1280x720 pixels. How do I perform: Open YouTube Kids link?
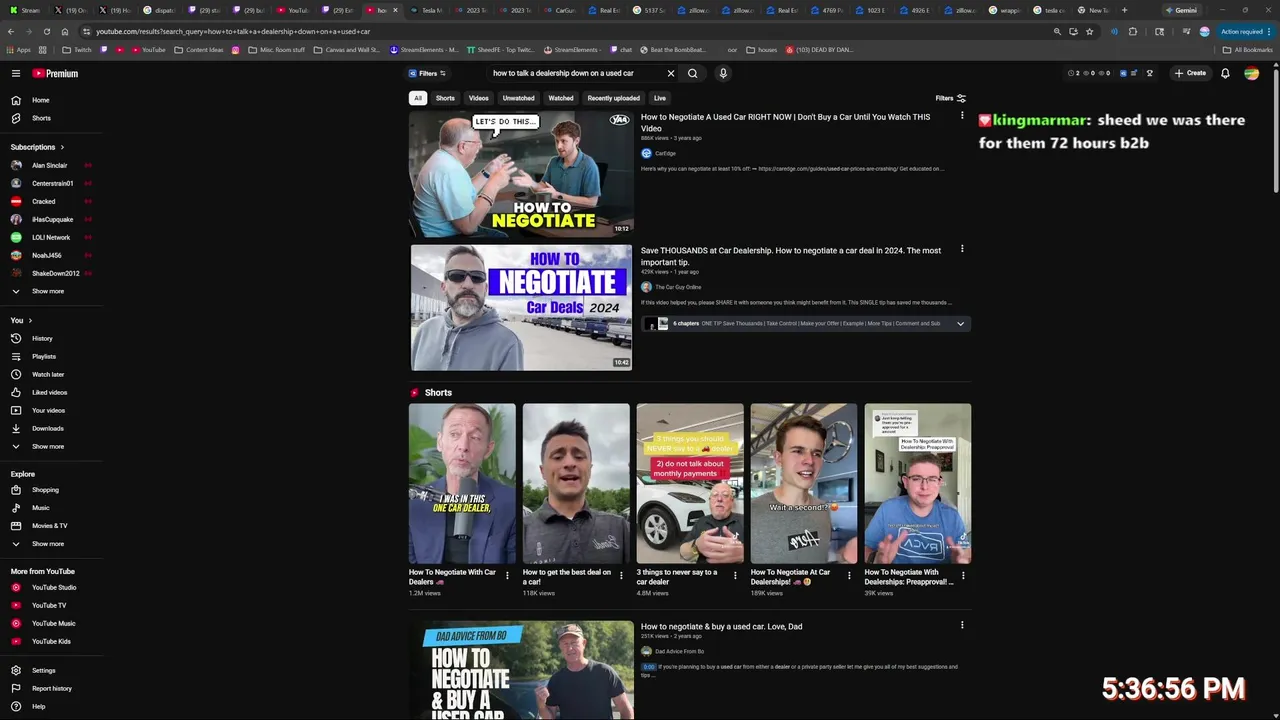(x=50, y=641)
